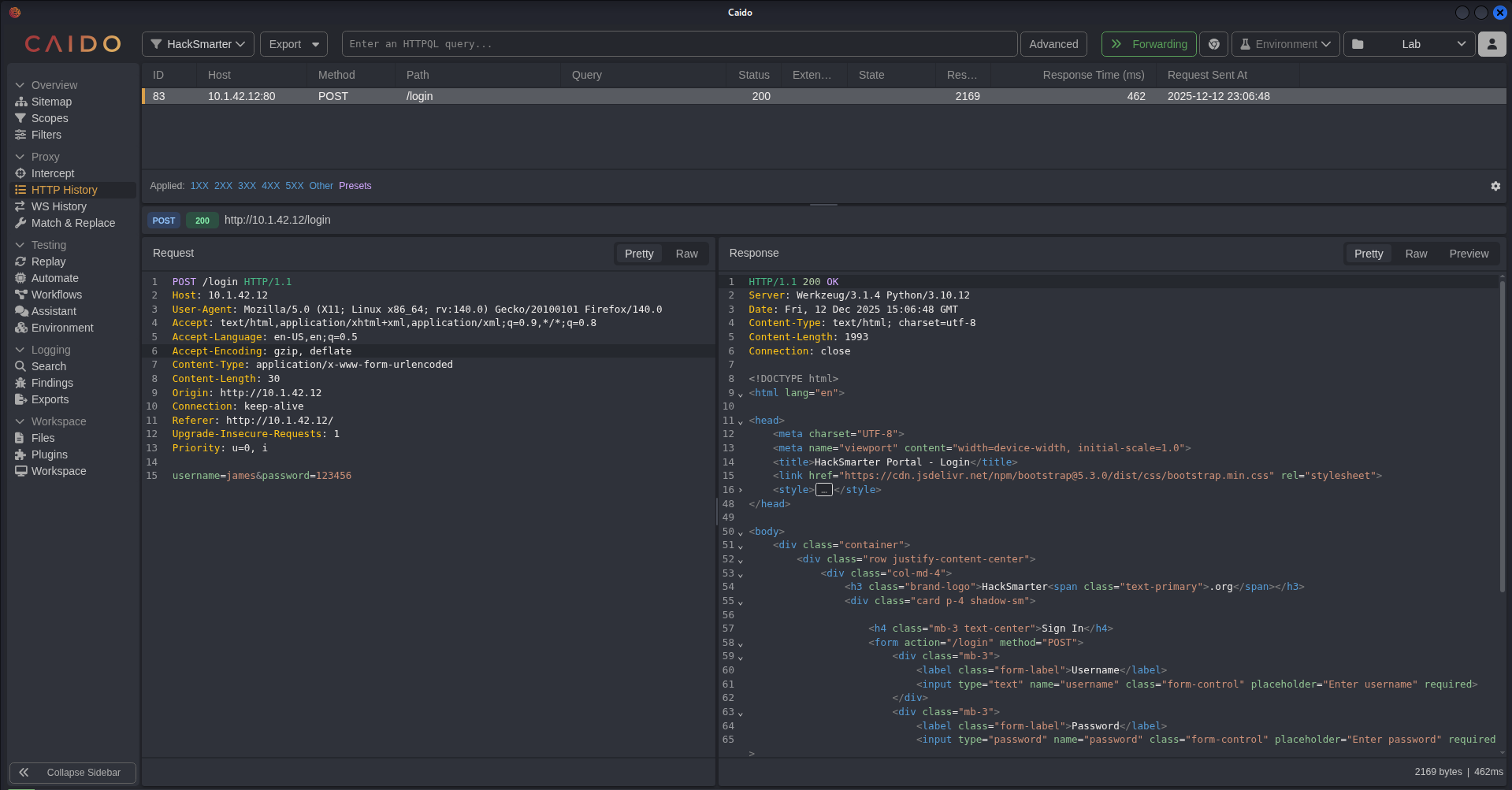The height and width of the screenshot is (790, 1512).
Task: Click the HTTPQL query input field
Action: point(678,44)
